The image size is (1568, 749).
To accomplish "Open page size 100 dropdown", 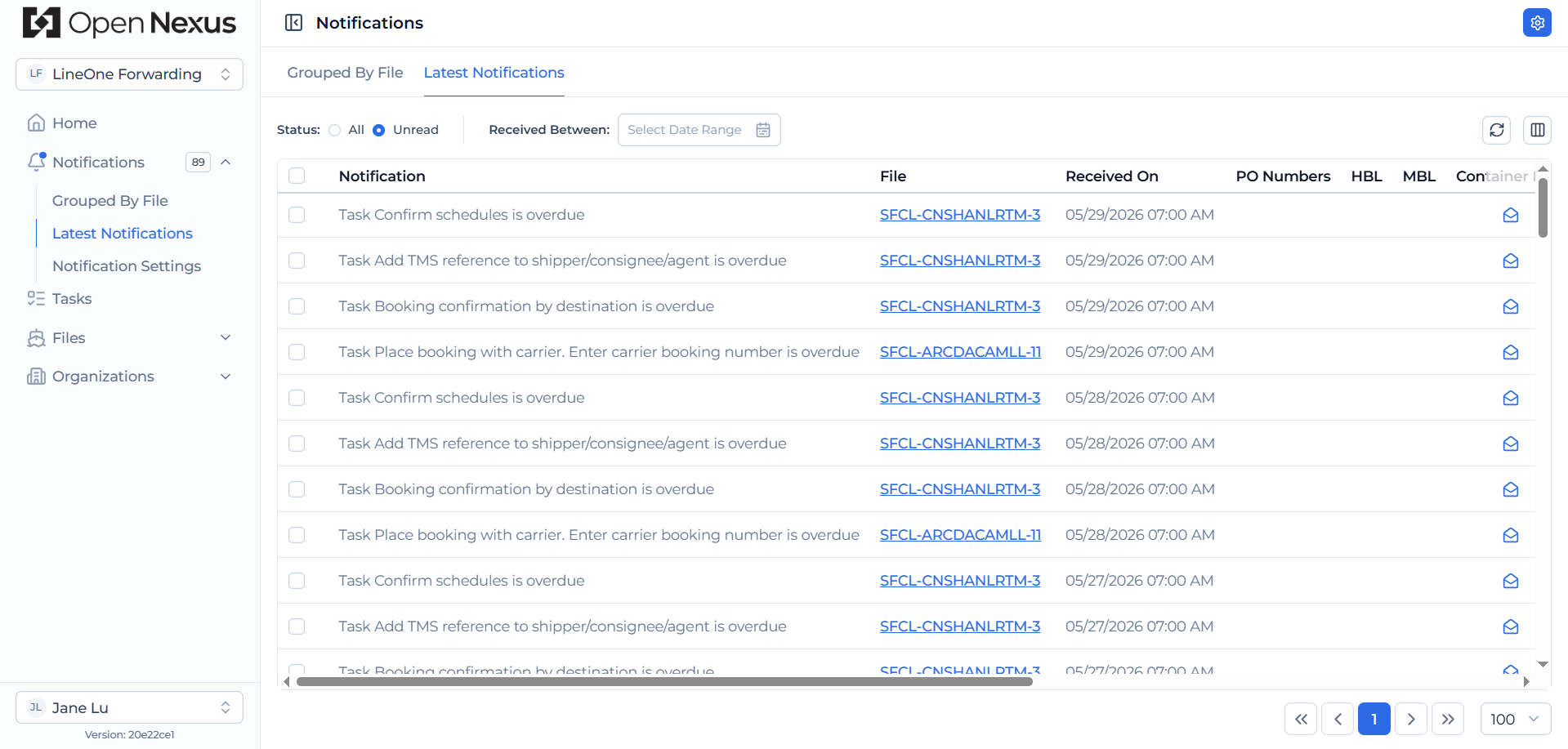I will (1515, 719).
